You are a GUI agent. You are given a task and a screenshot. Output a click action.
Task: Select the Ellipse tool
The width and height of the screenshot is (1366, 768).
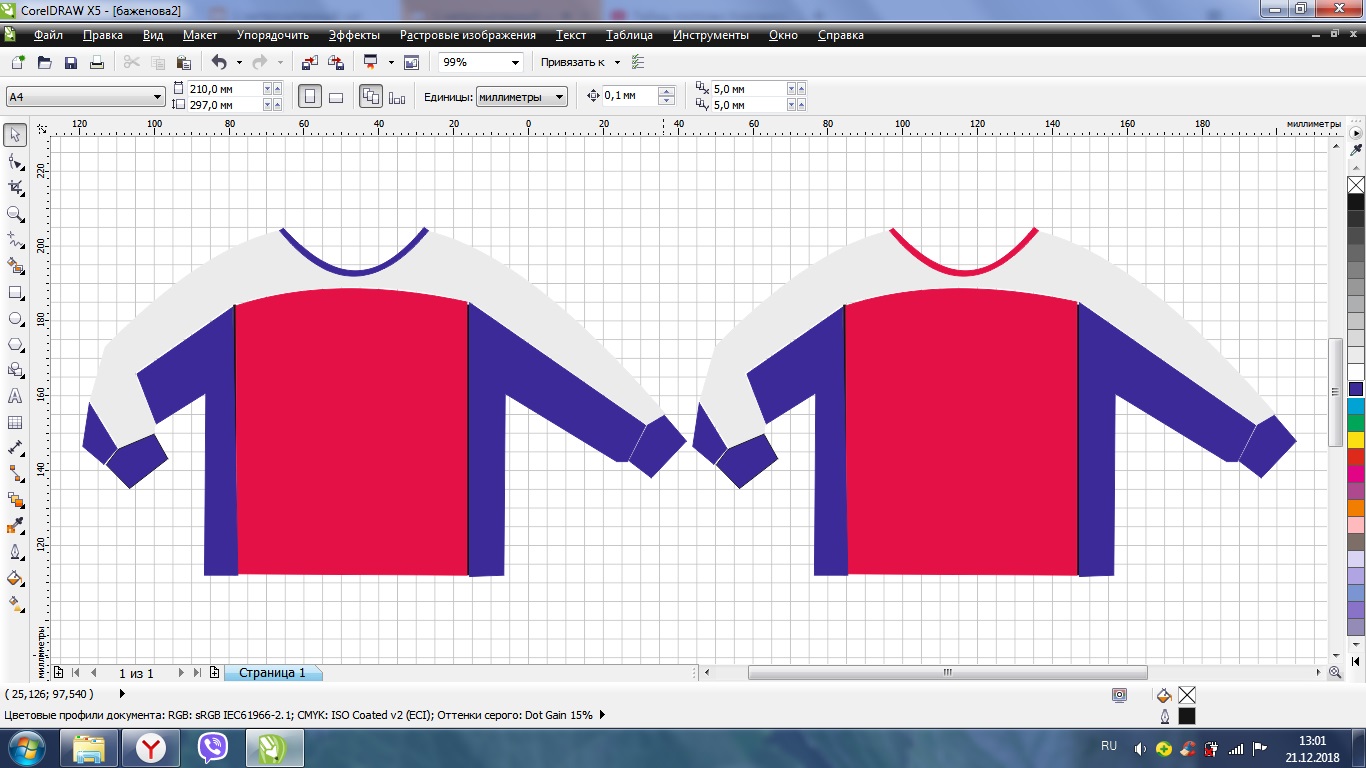[15, 319]
